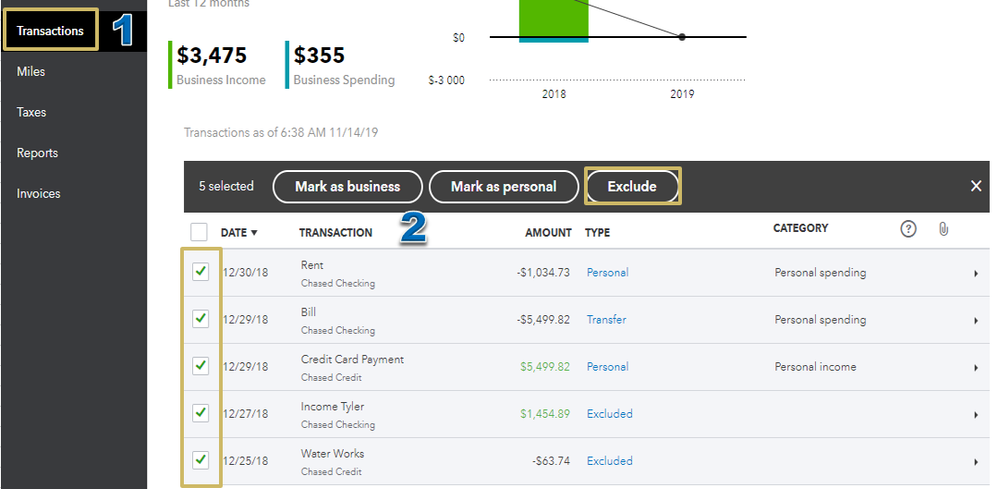Image resolution: width=998 pixels, height=489 pixels.
Task: Uncheck the Water Works transaction checkbox
Action: click(201, 460)
